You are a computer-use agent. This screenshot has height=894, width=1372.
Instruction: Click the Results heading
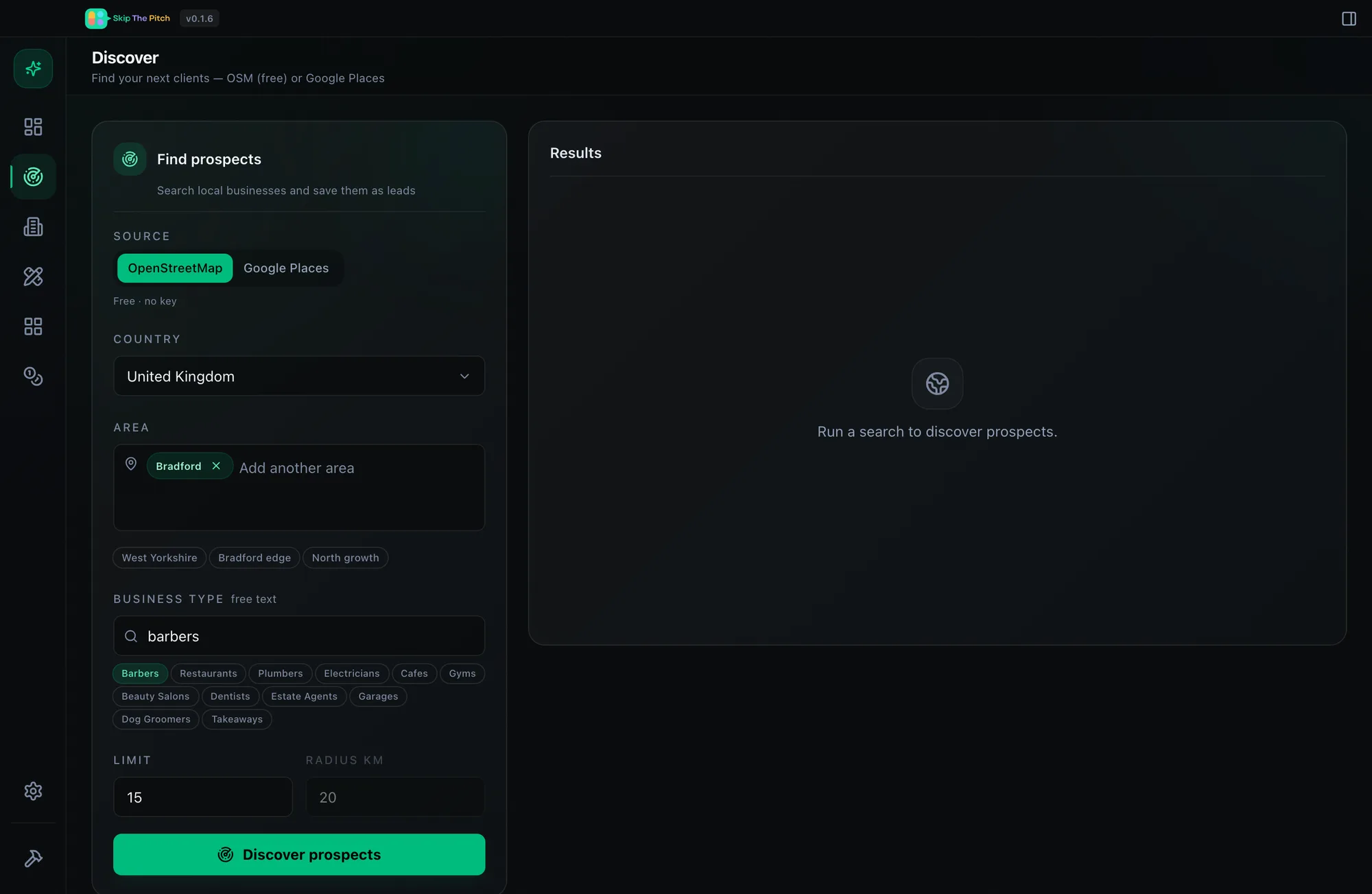[x=576, y=153]
